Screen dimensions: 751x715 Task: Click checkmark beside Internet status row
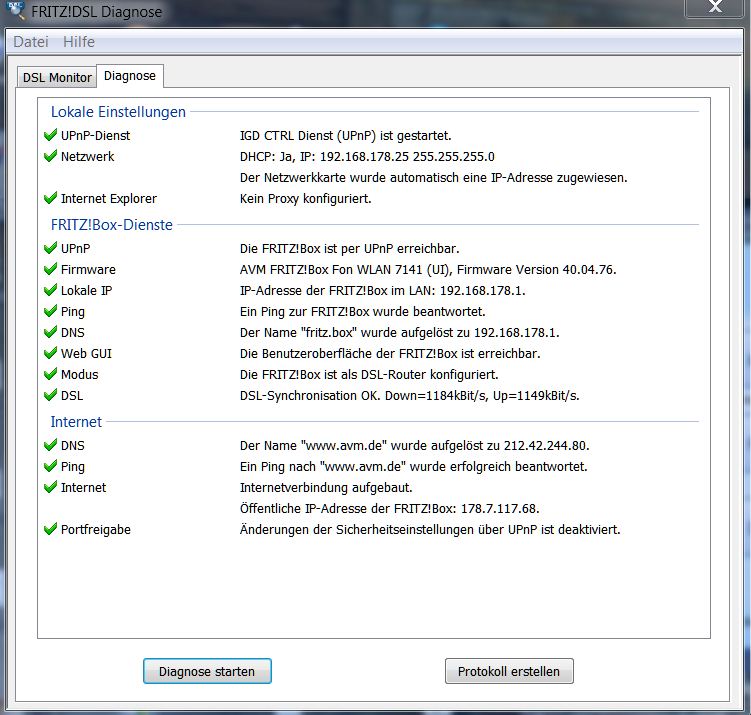pos(50,488)
